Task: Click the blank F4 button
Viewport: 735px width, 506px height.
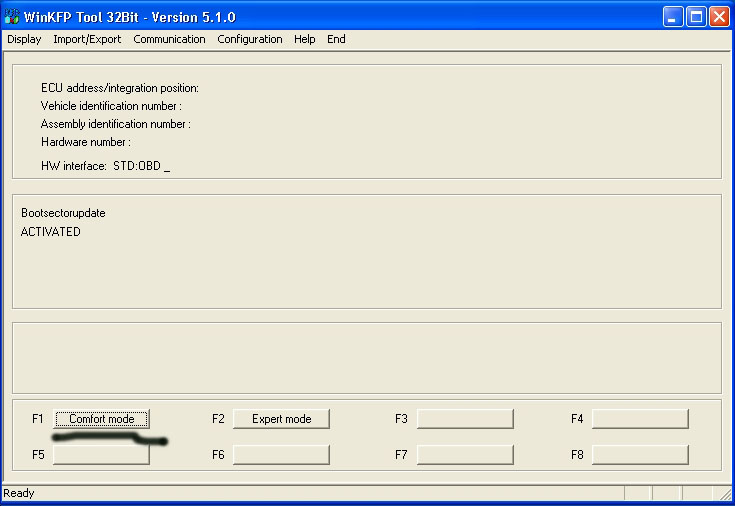Action: coord(640,419)
